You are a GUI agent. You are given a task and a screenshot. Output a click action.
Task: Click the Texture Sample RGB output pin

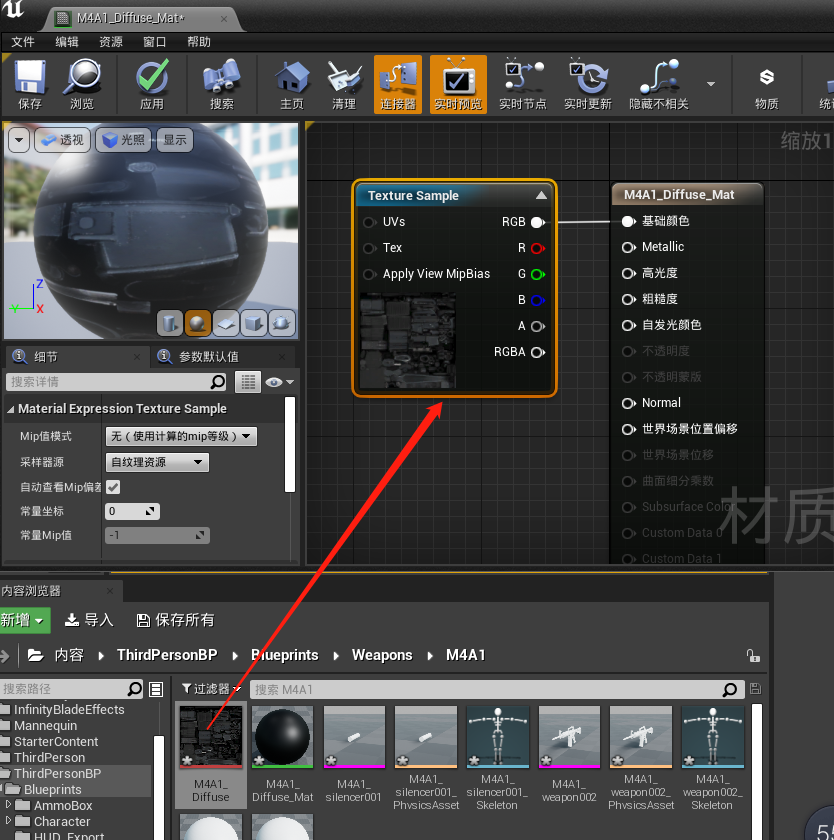[x=537, y=222]
